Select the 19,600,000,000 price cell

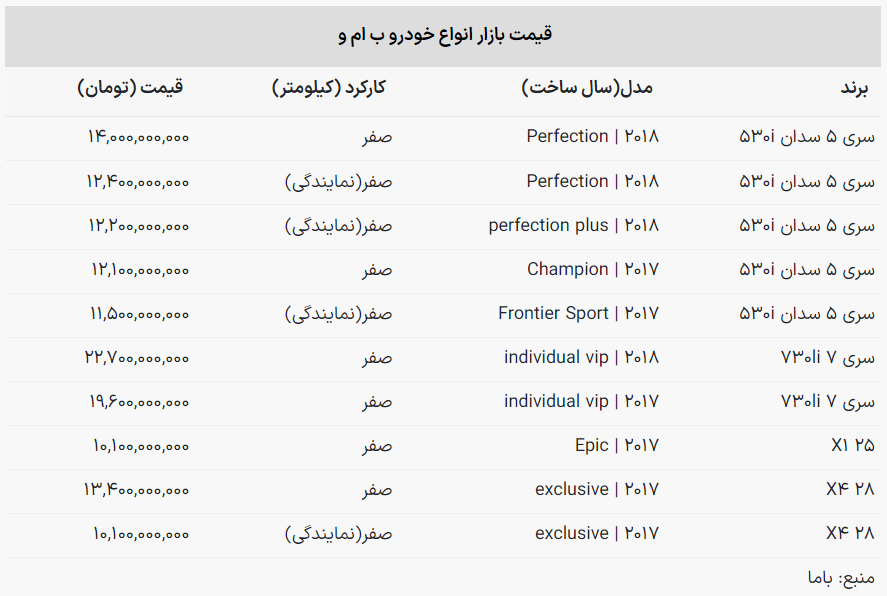tap(138, 401)
